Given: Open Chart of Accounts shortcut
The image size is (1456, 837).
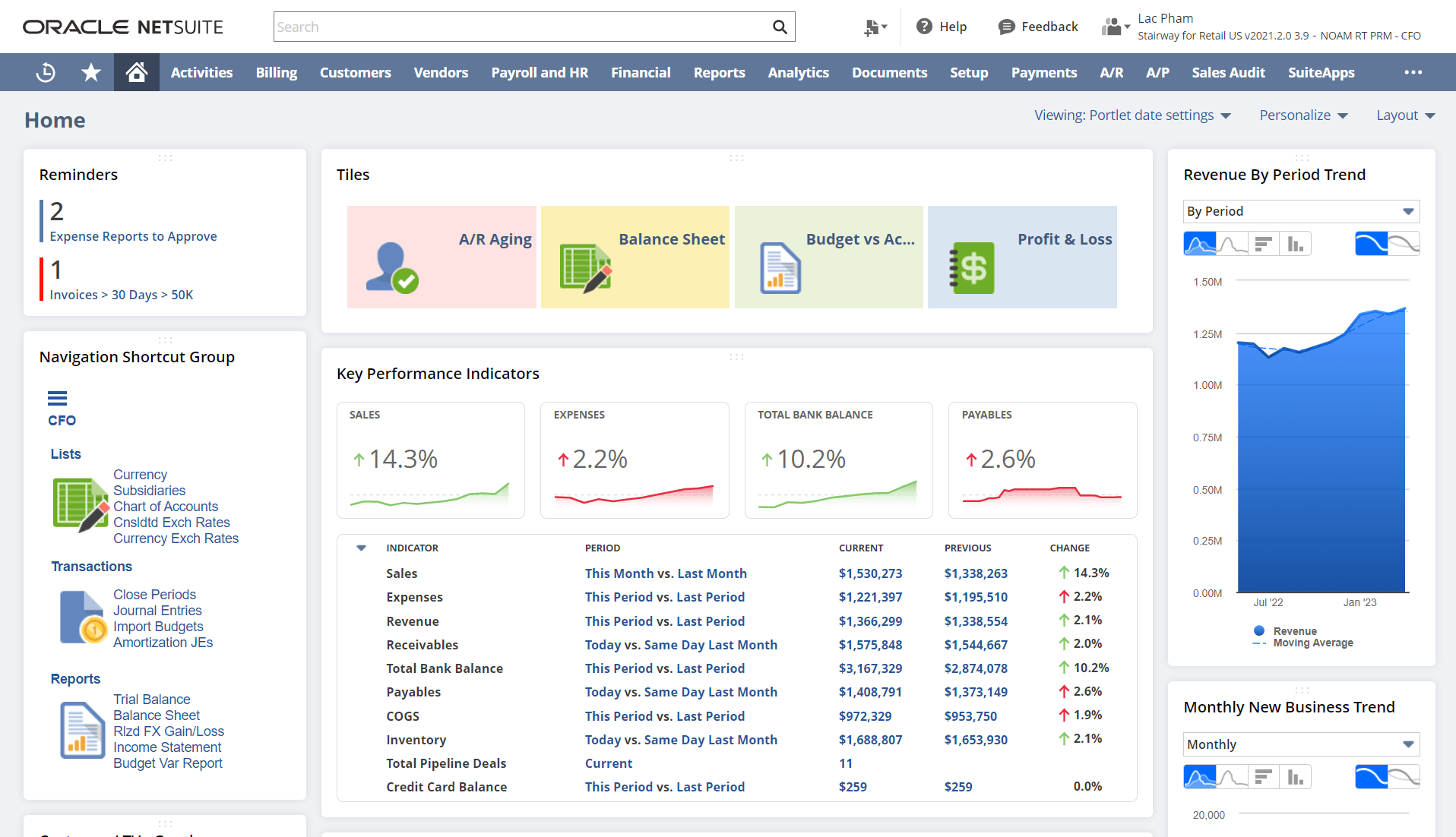Looking at the screenshot, I should tap(166, 507).
